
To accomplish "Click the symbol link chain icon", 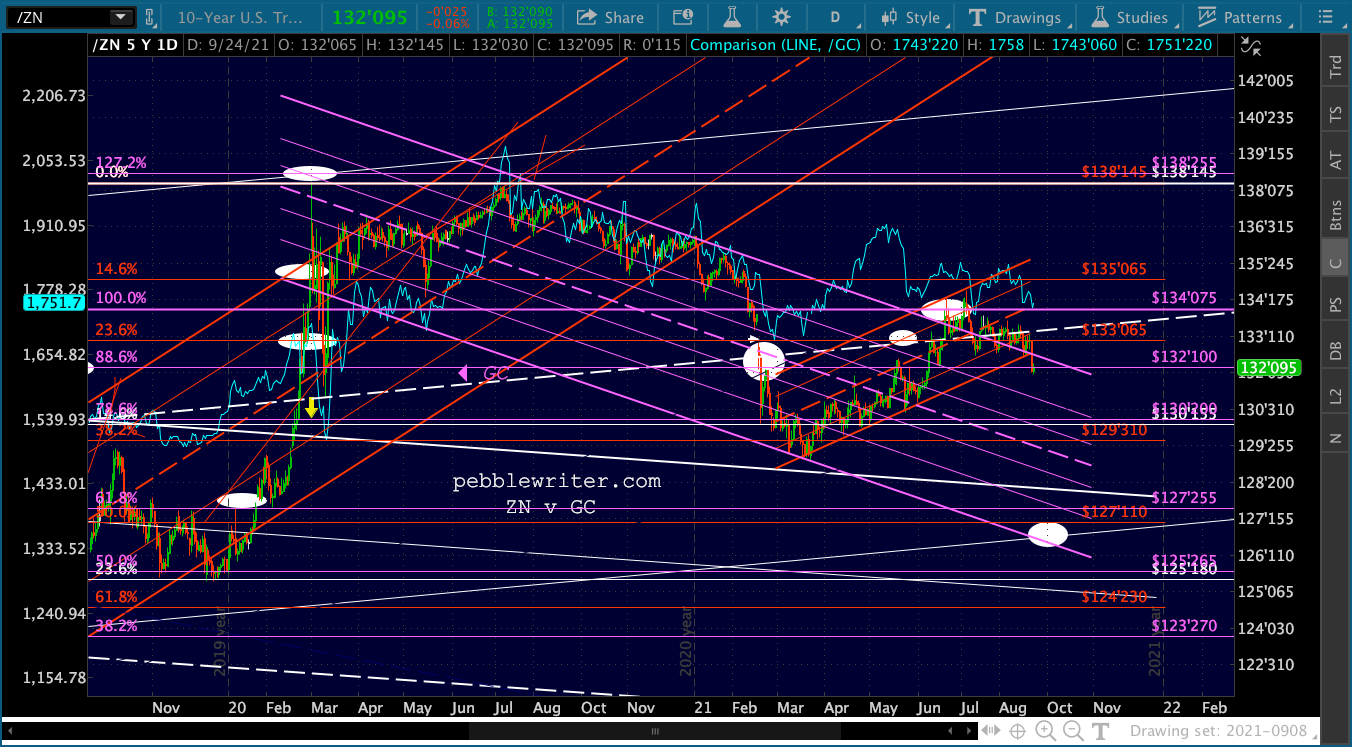I will coord(151,17).
